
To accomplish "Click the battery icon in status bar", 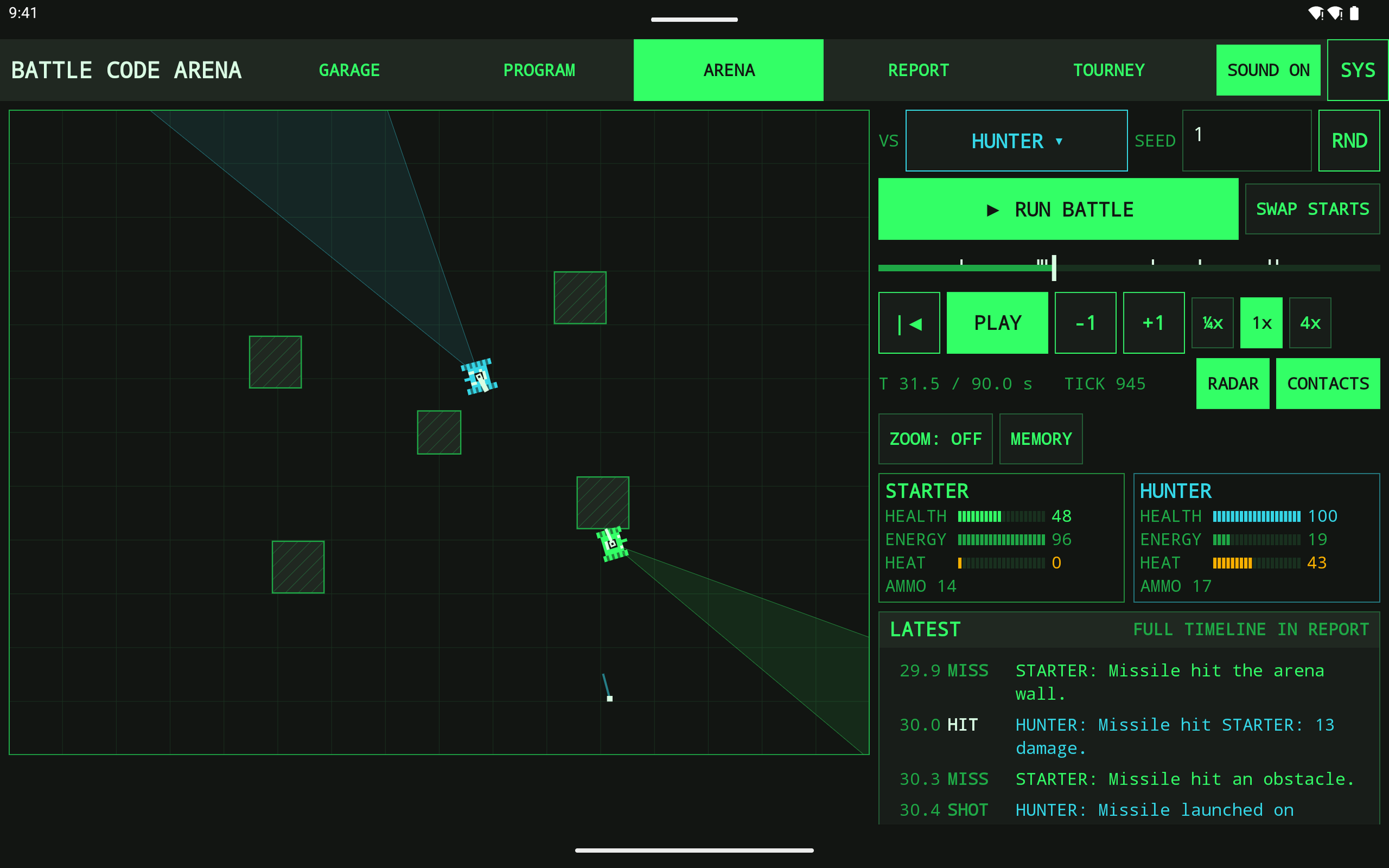I will (1354, 13).
